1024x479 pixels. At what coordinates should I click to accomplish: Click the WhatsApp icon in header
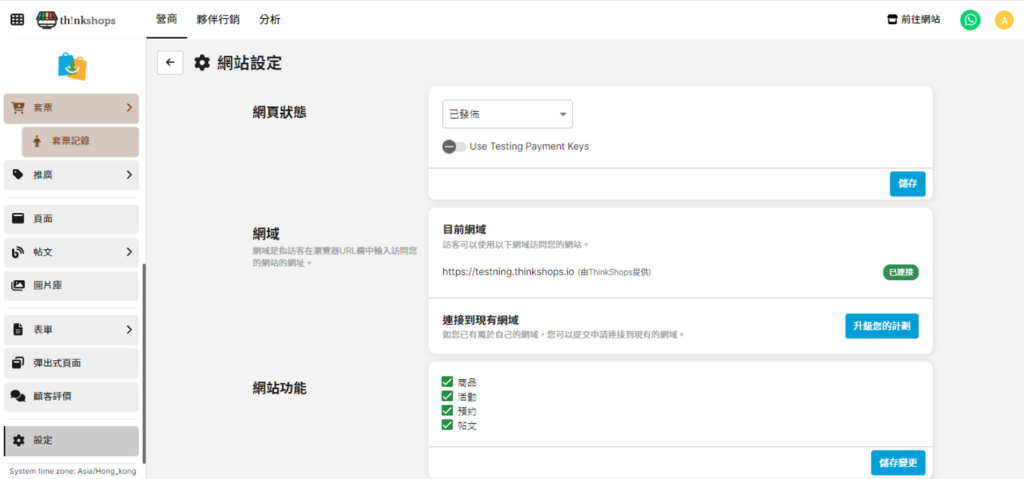pos(970,19)
